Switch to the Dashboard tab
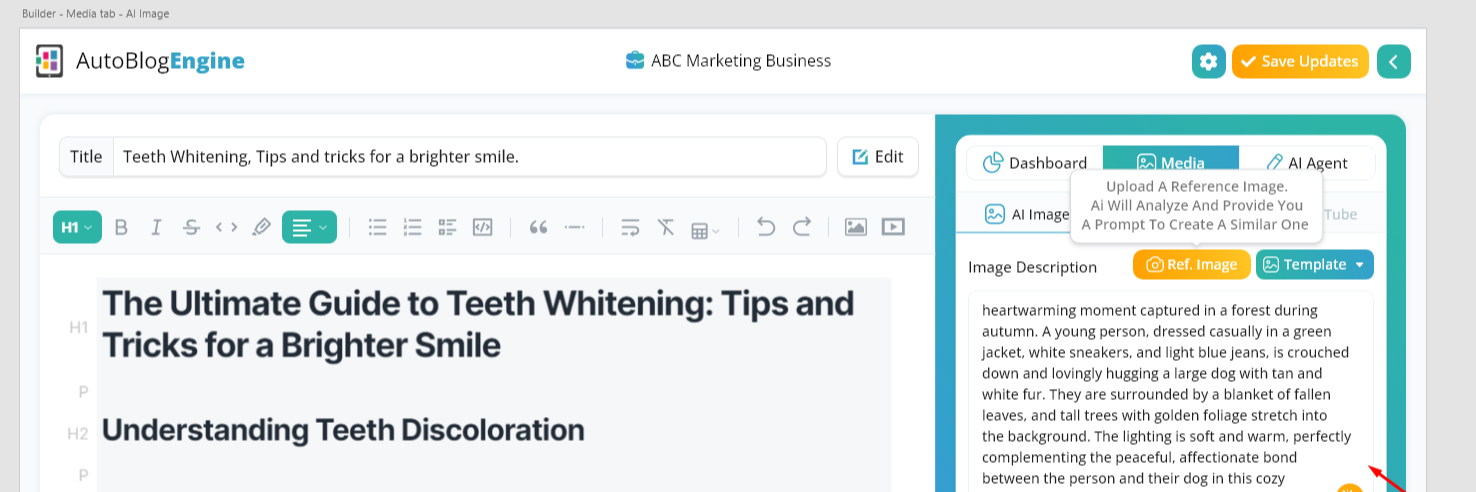 point(1034,163)
